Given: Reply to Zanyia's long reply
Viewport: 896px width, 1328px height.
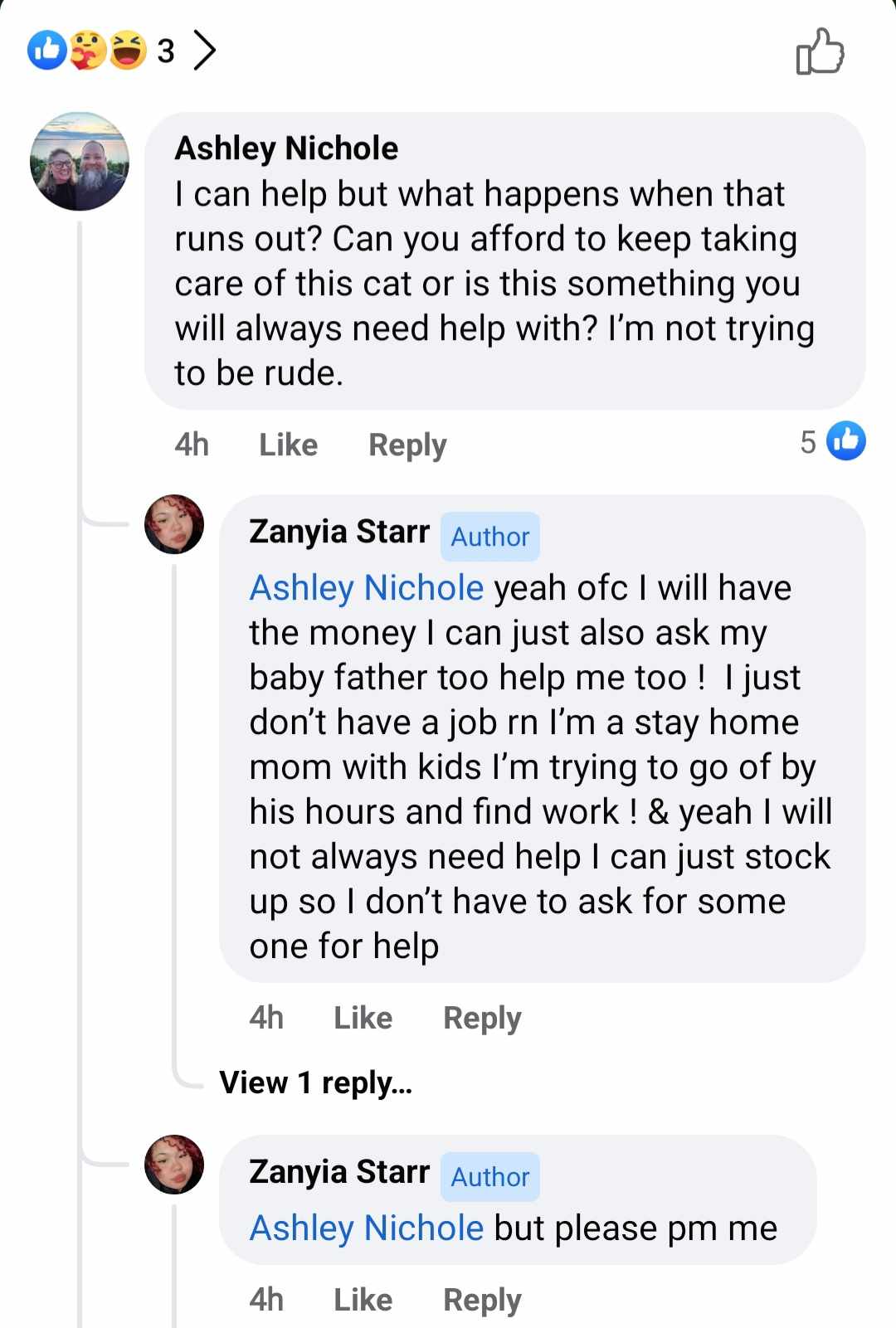Looking at the screenshot, I should (482, 1018).
